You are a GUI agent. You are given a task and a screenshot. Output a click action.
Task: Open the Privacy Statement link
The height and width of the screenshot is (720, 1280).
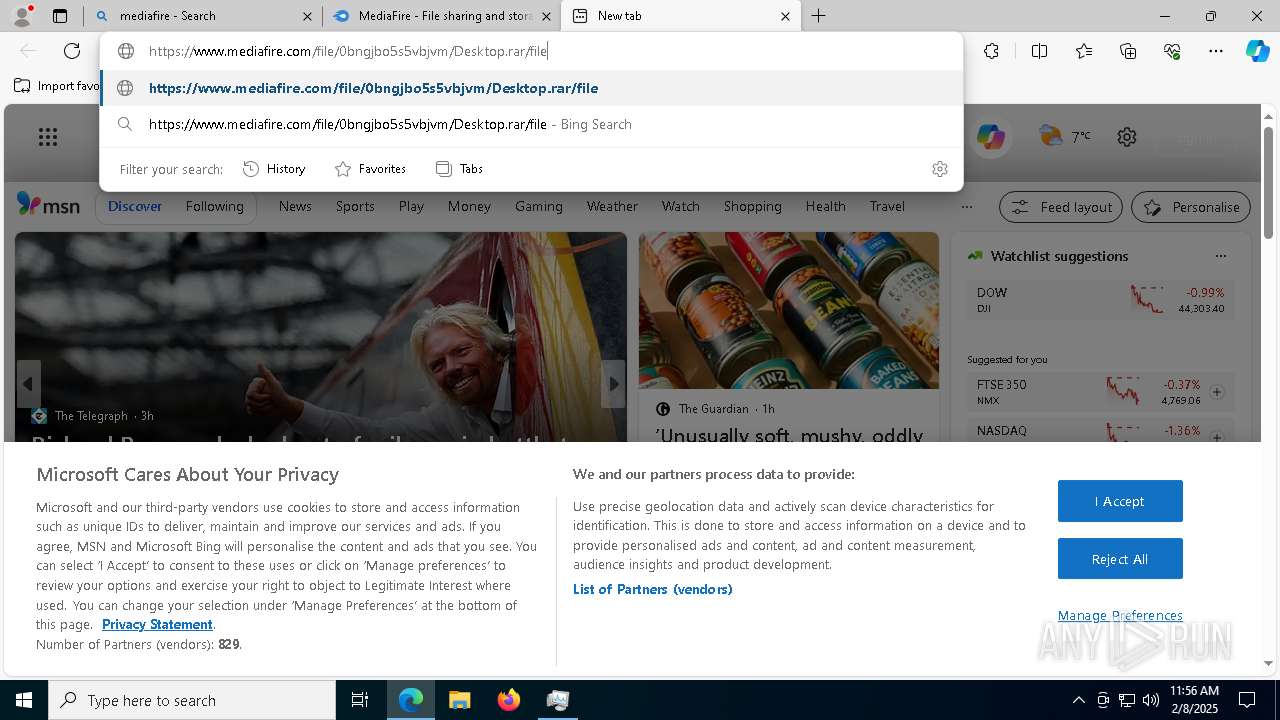(x=157, y=624)
